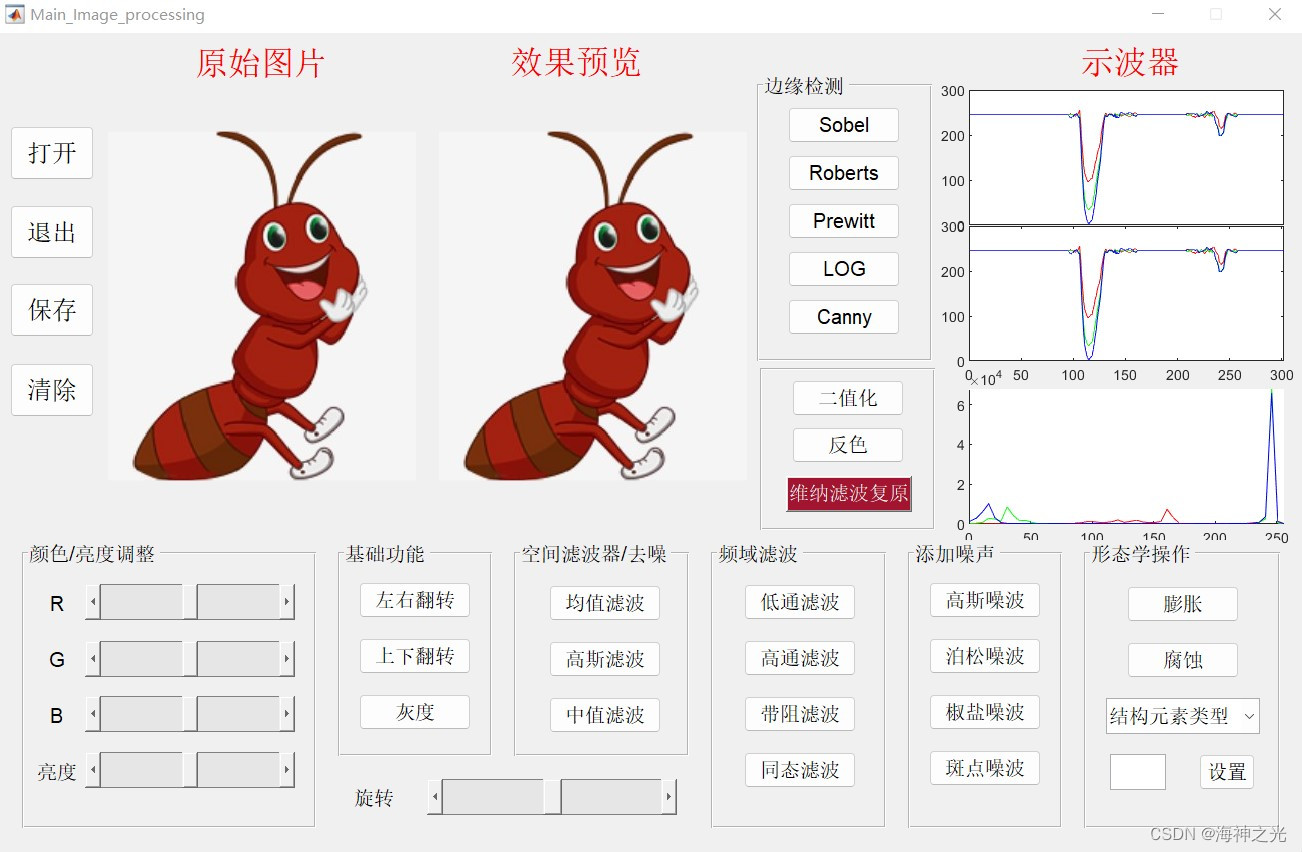Viewport: 1302px width, 852px height.
Task: Click the structuring element size input box
Action: pos(1138,772)
